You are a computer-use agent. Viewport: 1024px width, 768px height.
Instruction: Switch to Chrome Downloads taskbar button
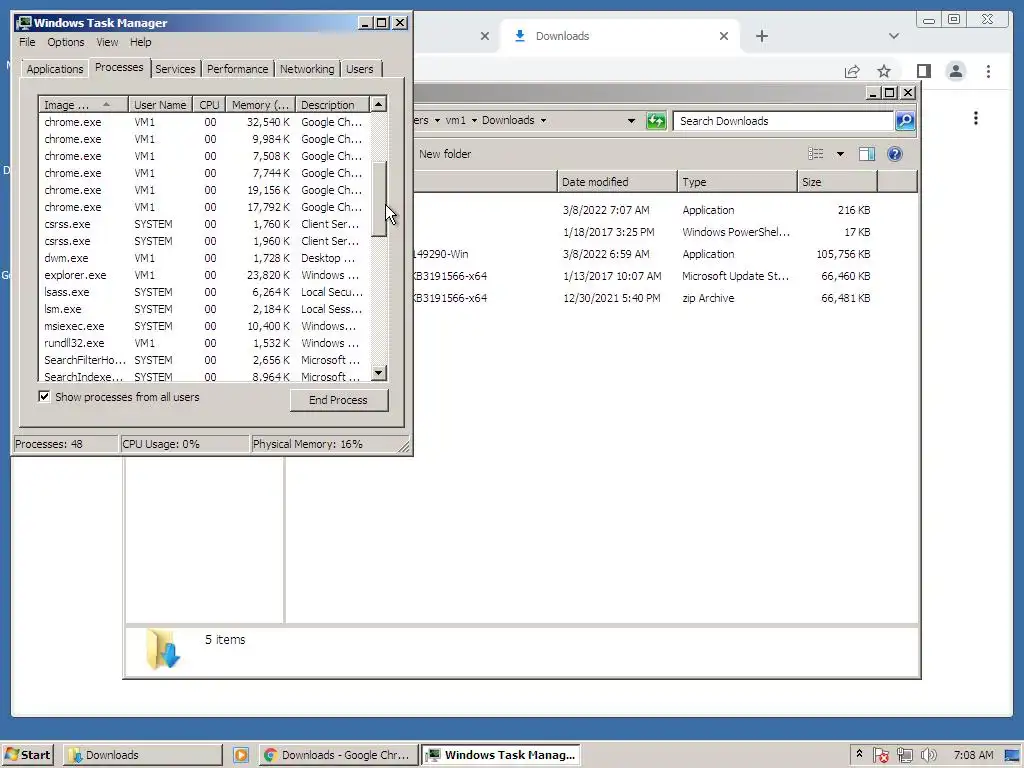(338, 755)
